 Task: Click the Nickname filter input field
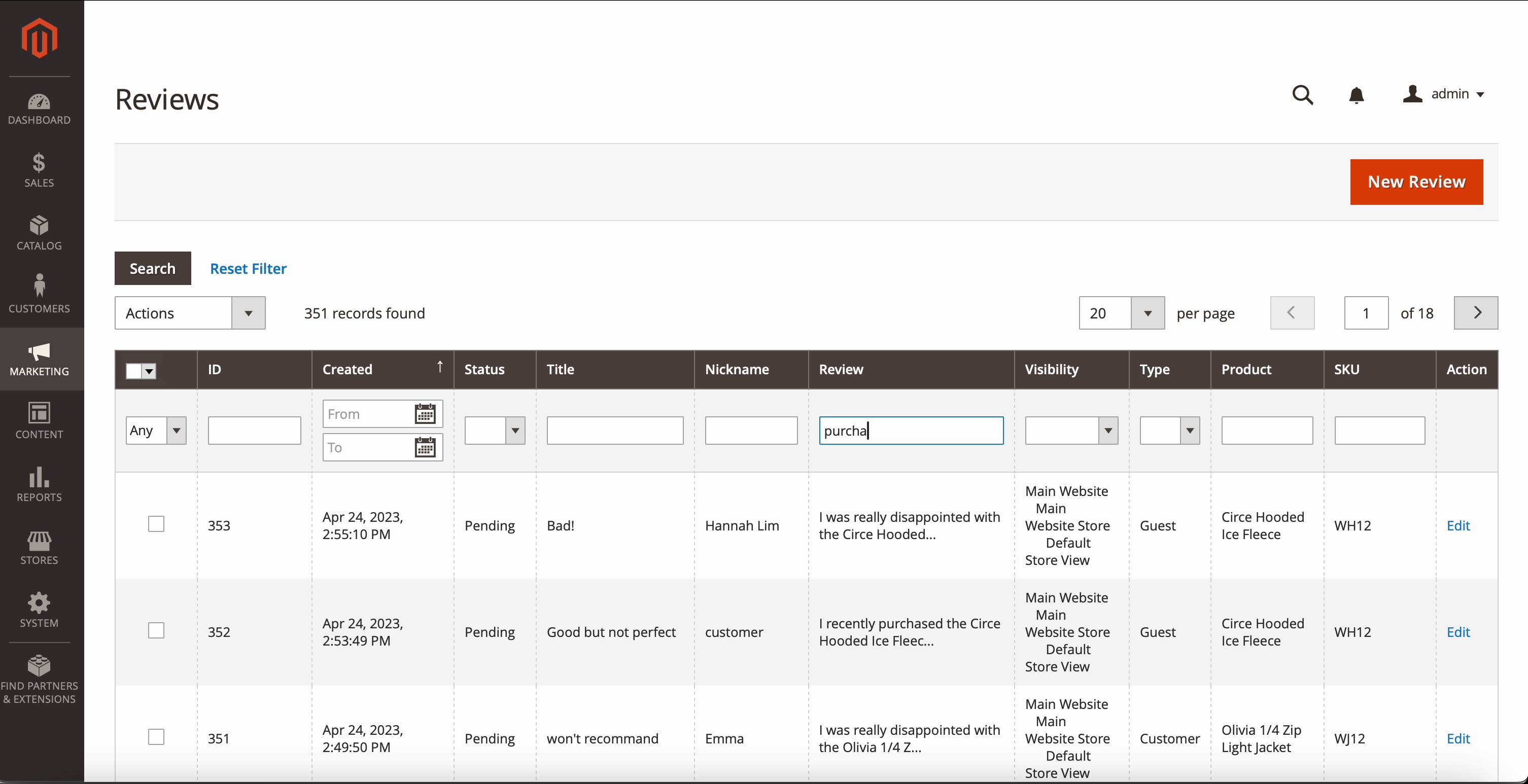click(x=750, y=431)
